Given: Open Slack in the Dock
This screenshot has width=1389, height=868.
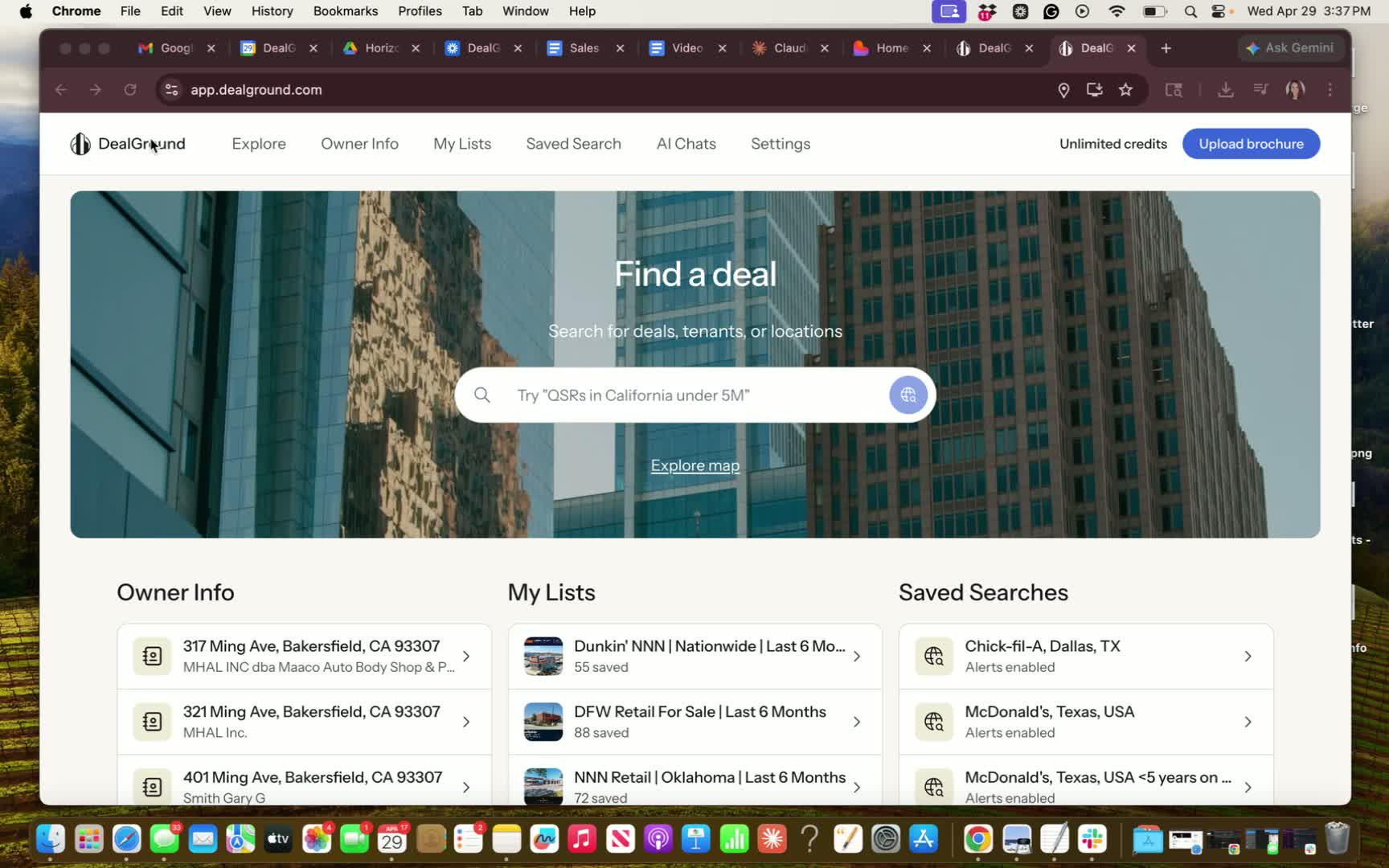Looking at the screenshot, I should point(1092,839).
